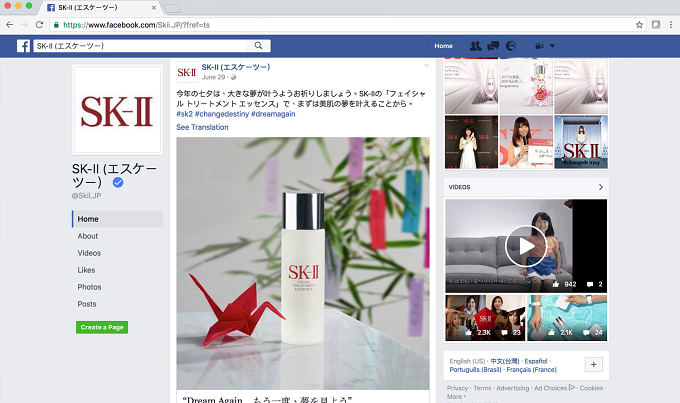
Task: Click the browser extension icon
Action: tap(656, 25)
